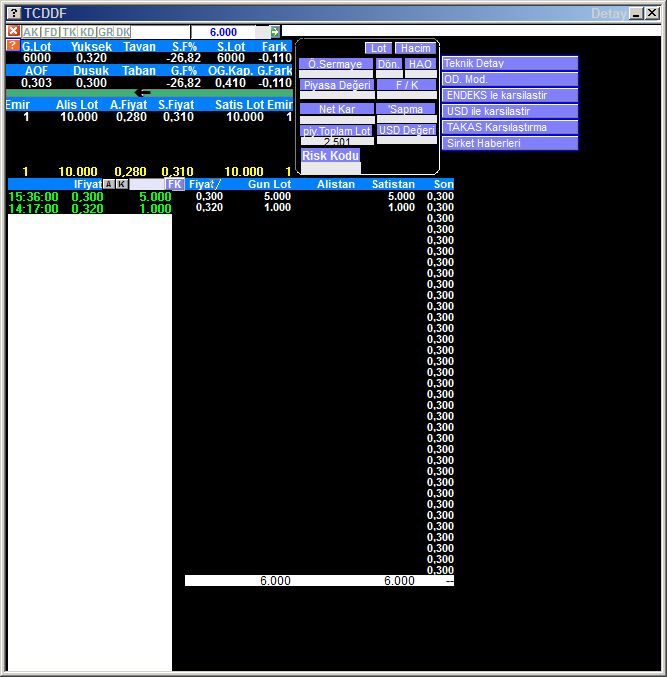Click ENDEKS le karsilastir
Screen dimensions: 667x677
click(510, 95)
